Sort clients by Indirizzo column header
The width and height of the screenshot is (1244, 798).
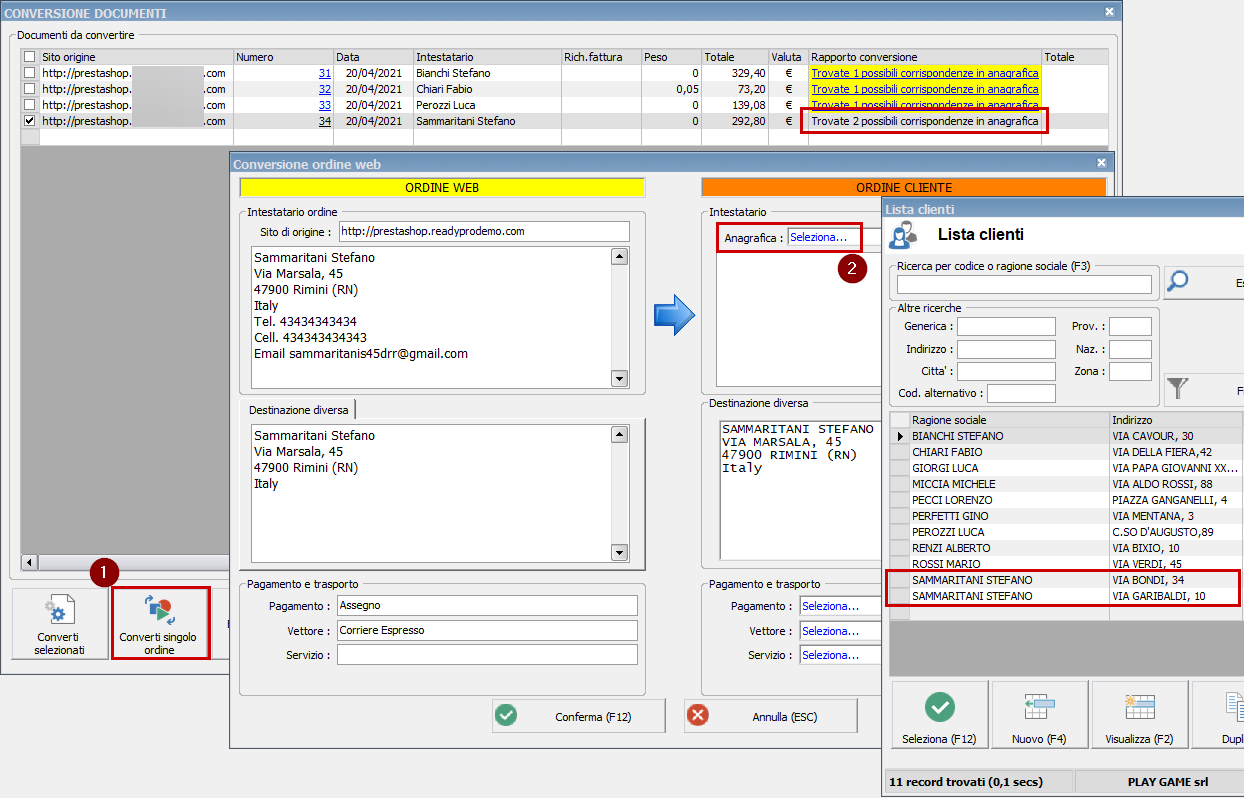click(1176, 420)
